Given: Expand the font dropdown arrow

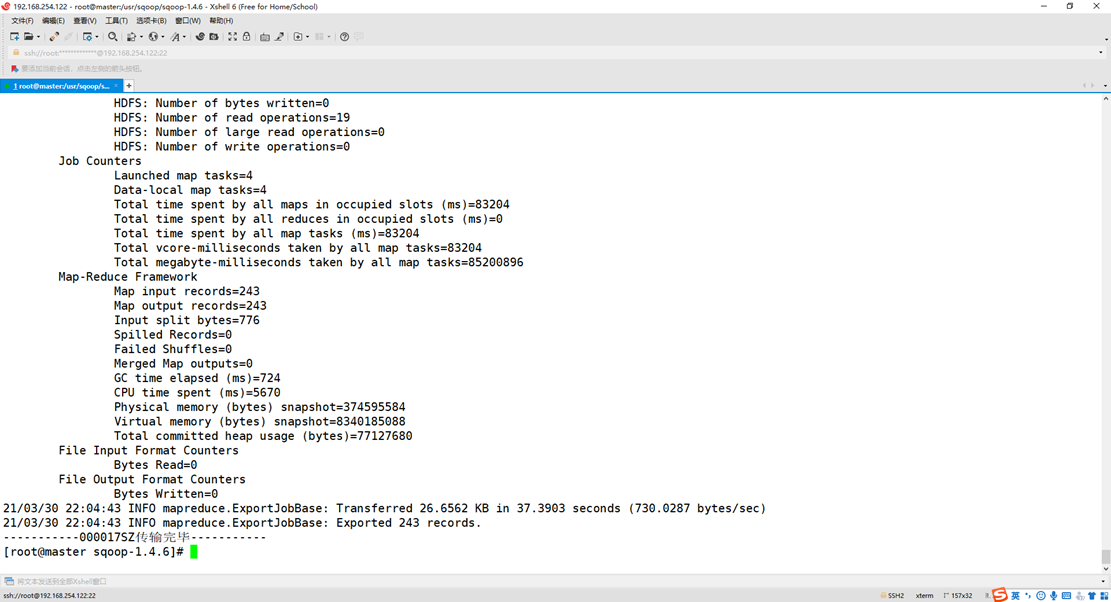Looking at the screenshot, I should (x=184, y=37).
